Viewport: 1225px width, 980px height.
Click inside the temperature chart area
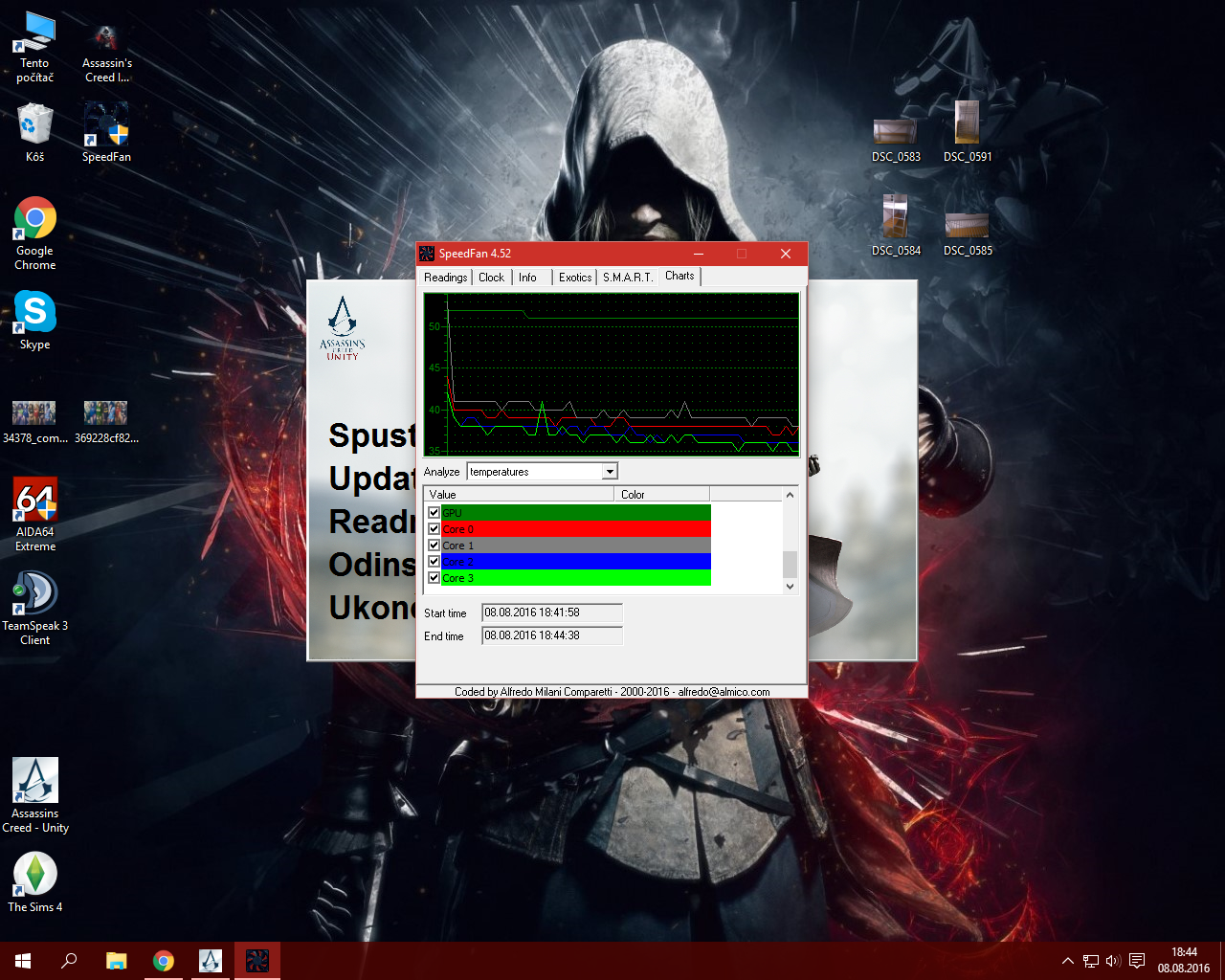(612, 375)
